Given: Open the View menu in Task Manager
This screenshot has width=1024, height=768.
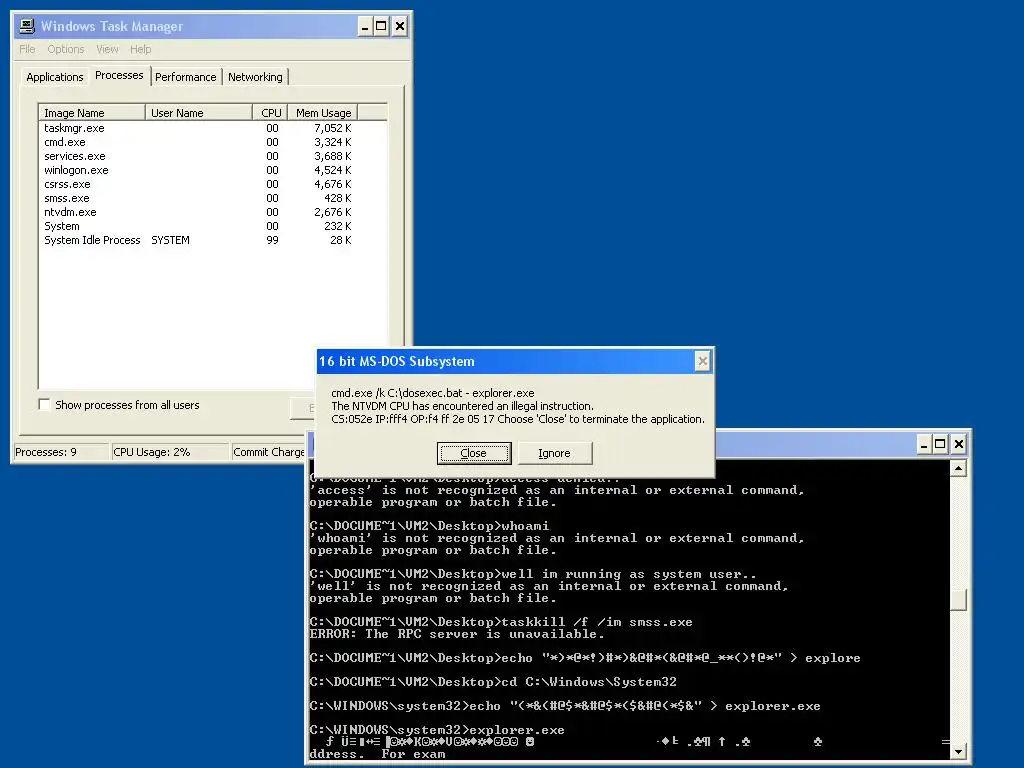Looking at the screenshot, I should (x=107, y=49).
